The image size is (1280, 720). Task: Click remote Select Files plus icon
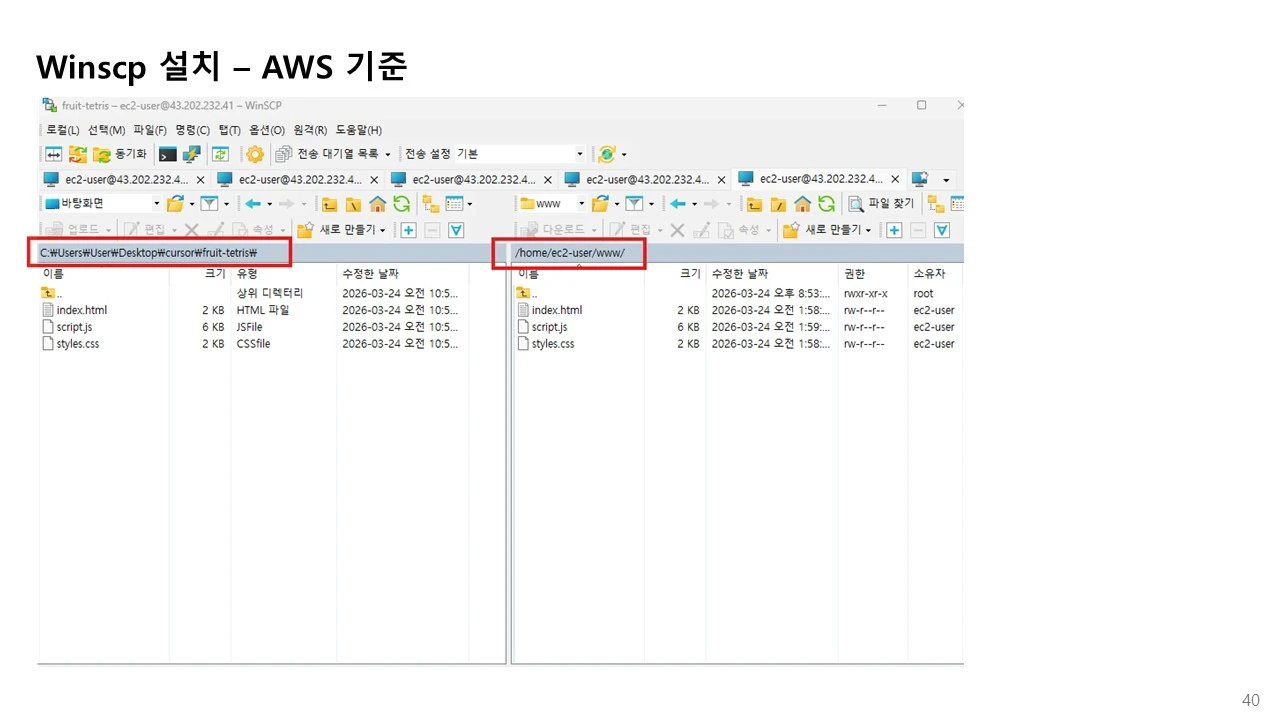click(893, 230)
